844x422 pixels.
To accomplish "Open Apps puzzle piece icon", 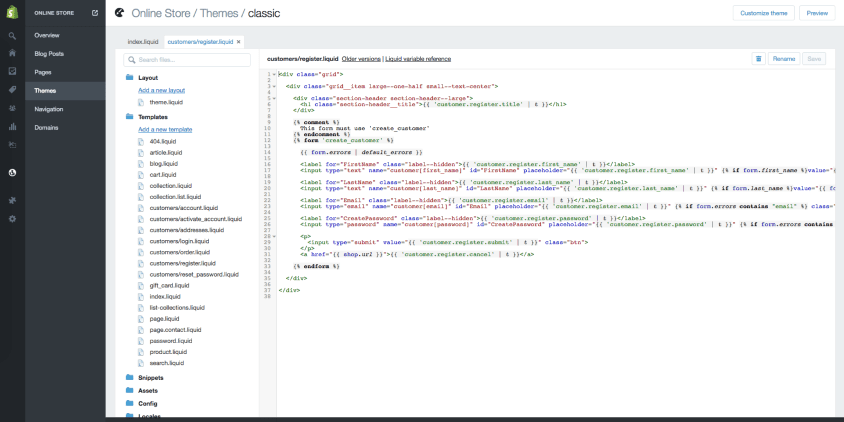I will [12, 201].
